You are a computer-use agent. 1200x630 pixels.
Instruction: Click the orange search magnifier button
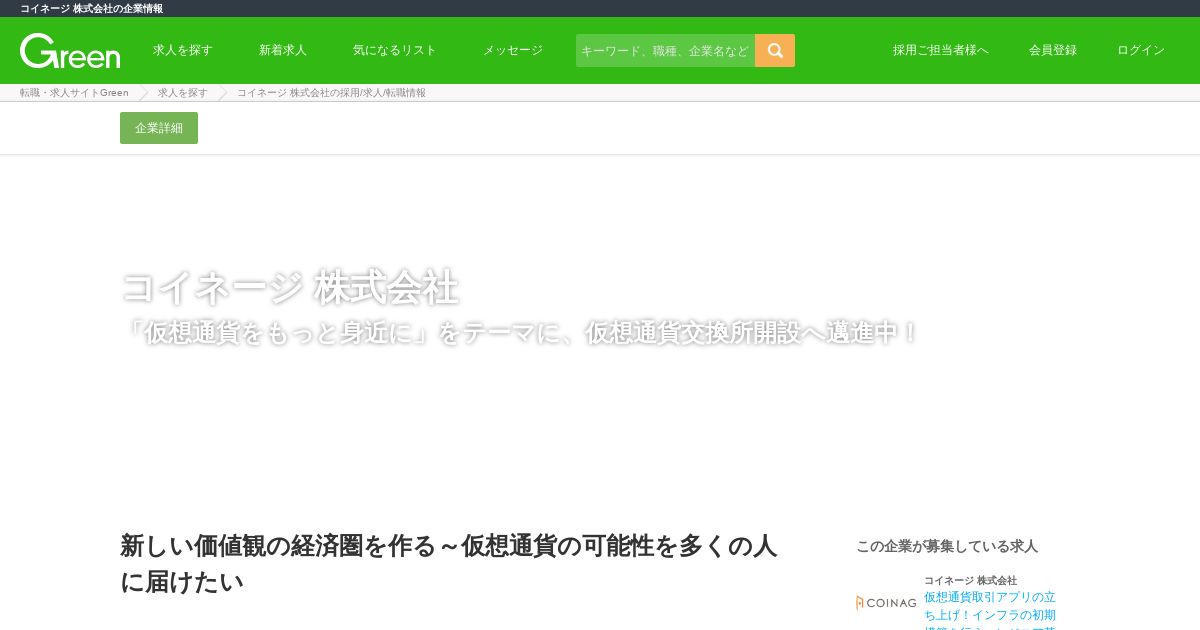pyautogui.click(x=775, y=50)
